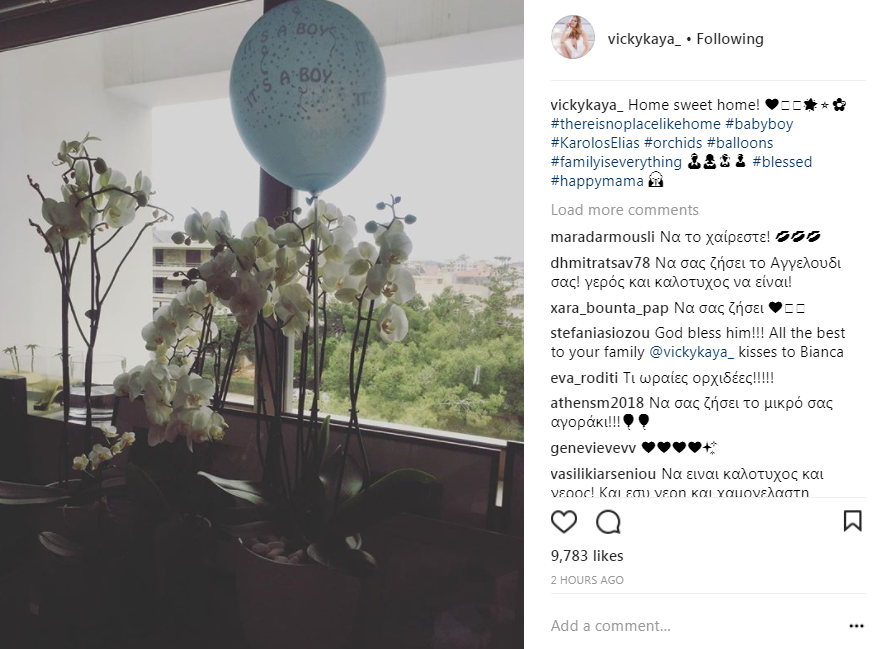
Task: Open #happymama hashtag
Action: click(x=597, y=181)
